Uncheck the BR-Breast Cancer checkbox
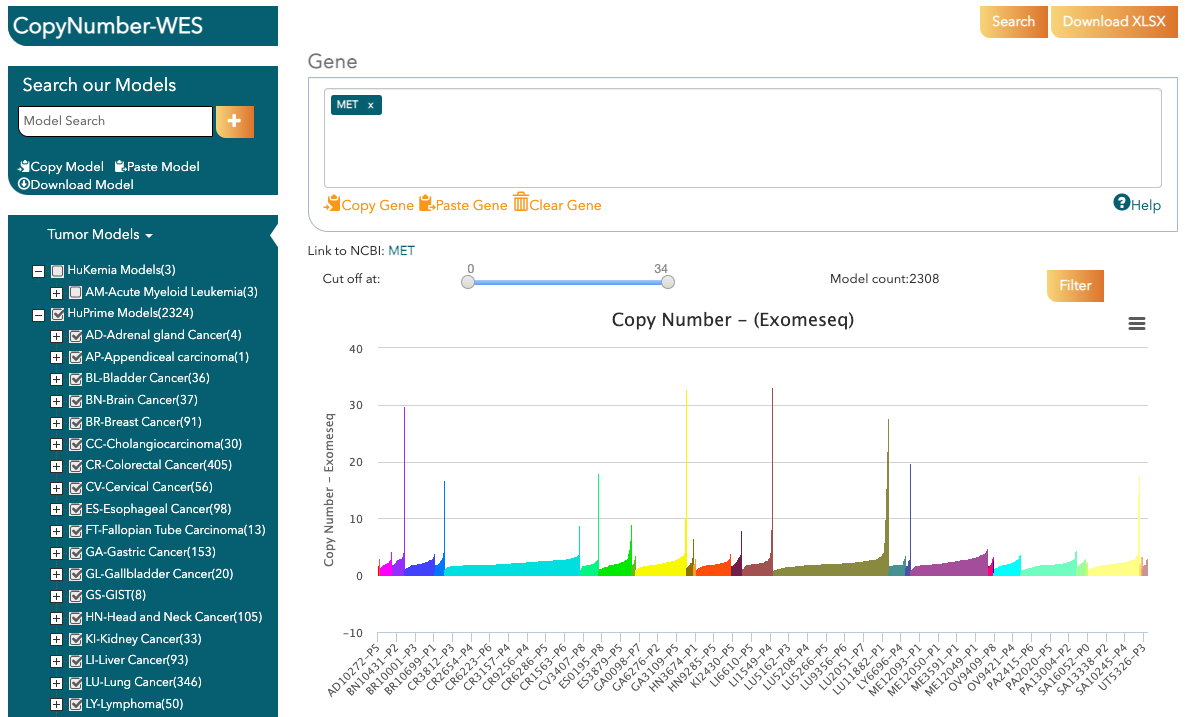The image size is (1185, 717). [x=75, y=422]
